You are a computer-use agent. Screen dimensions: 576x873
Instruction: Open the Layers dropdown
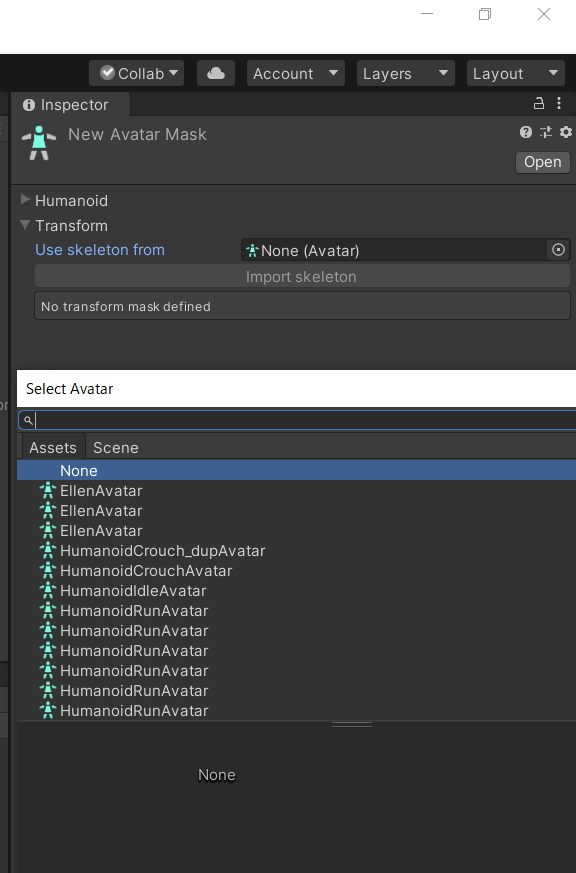click(x=406, y=73)
